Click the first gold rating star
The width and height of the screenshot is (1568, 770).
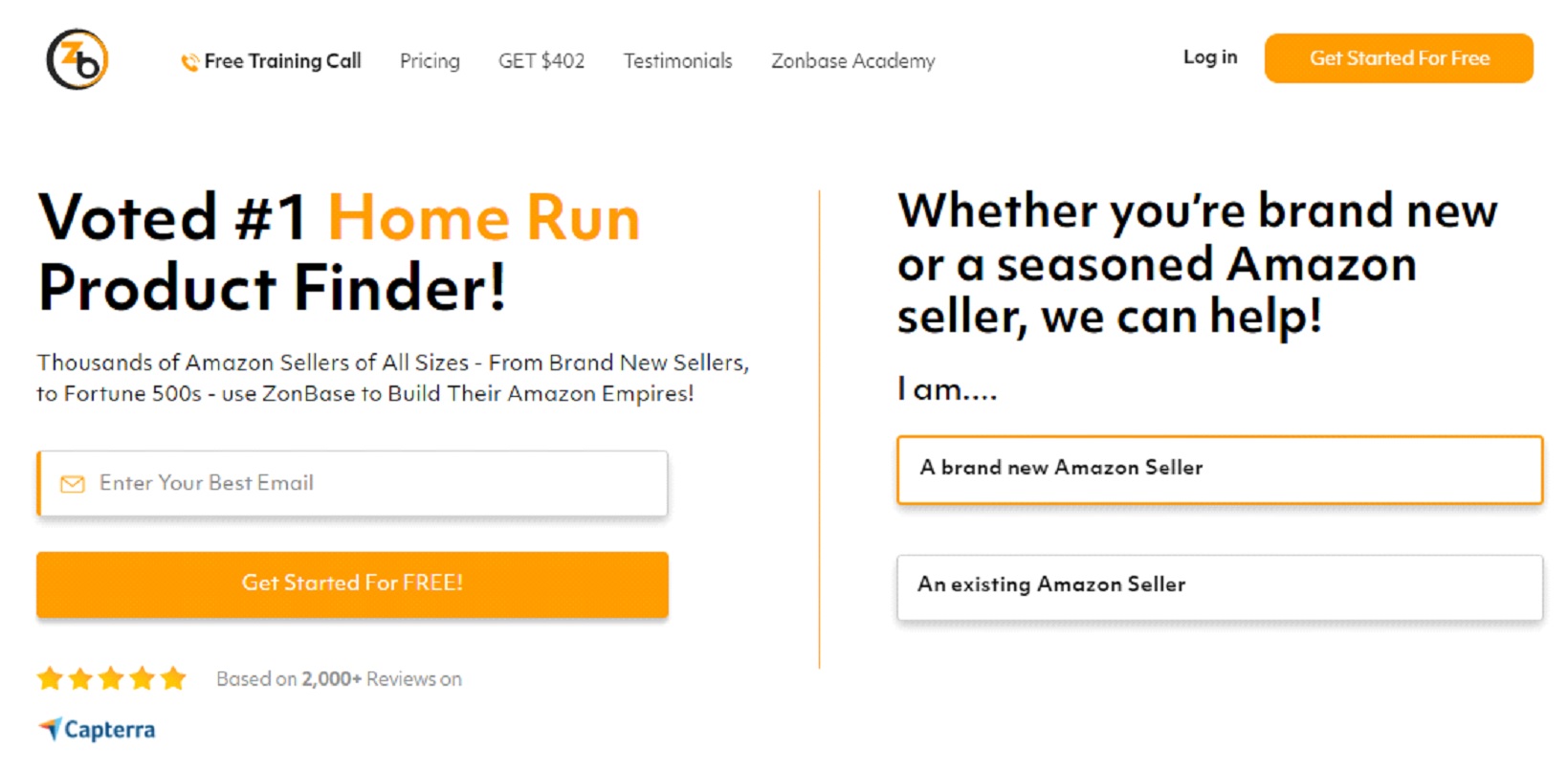click(50, 679)
